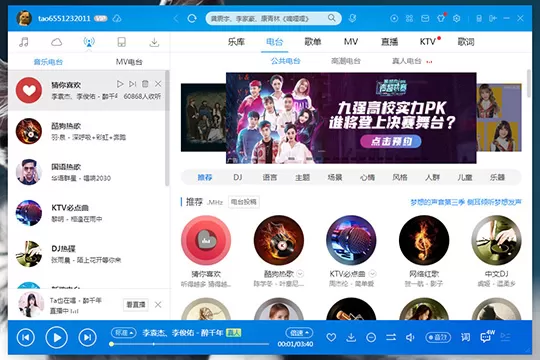This screenshot has width=540, height=360.
Task: Open the 网络红歌 station thumbnail
Action: click(x=424, y=240)
